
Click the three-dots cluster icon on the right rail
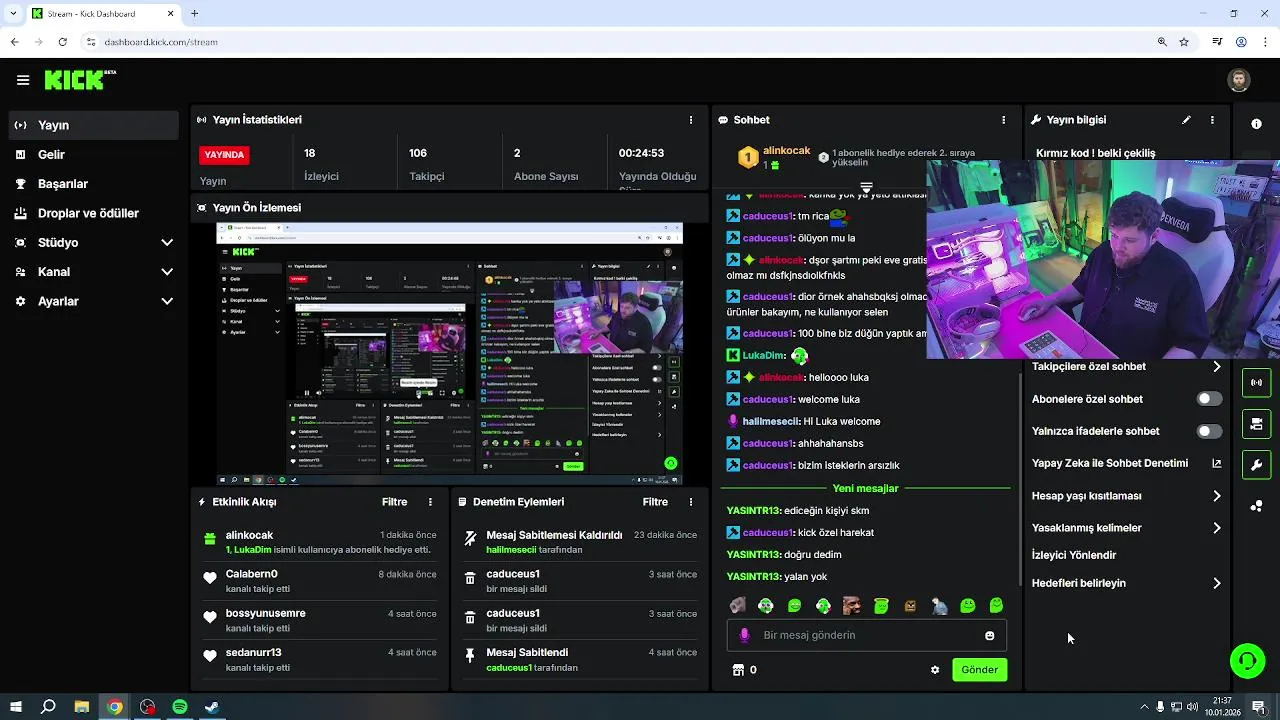tap(1256, 506)
